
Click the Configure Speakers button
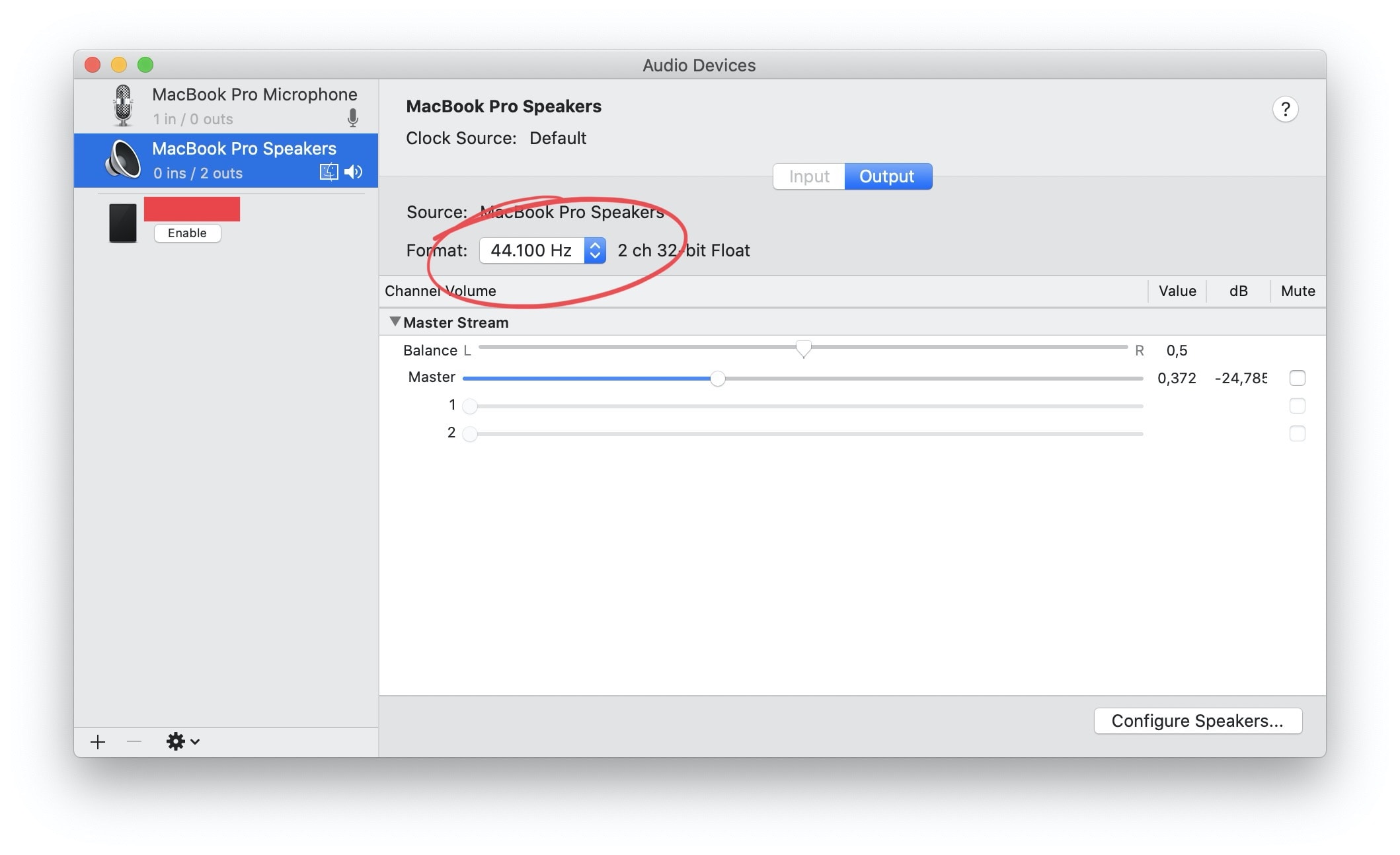1197,721
